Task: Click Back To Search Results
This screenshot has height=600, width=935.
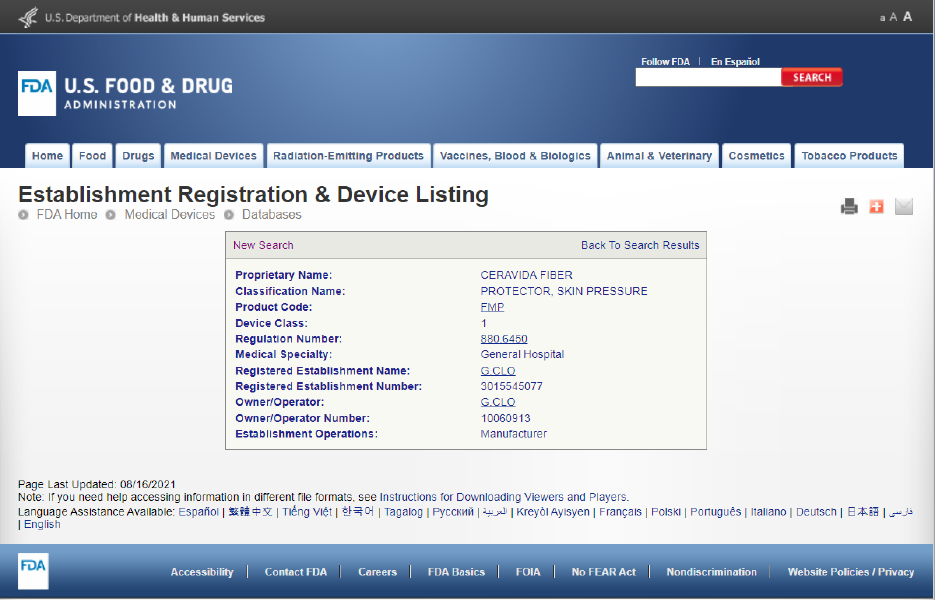Action: (640, 245)
